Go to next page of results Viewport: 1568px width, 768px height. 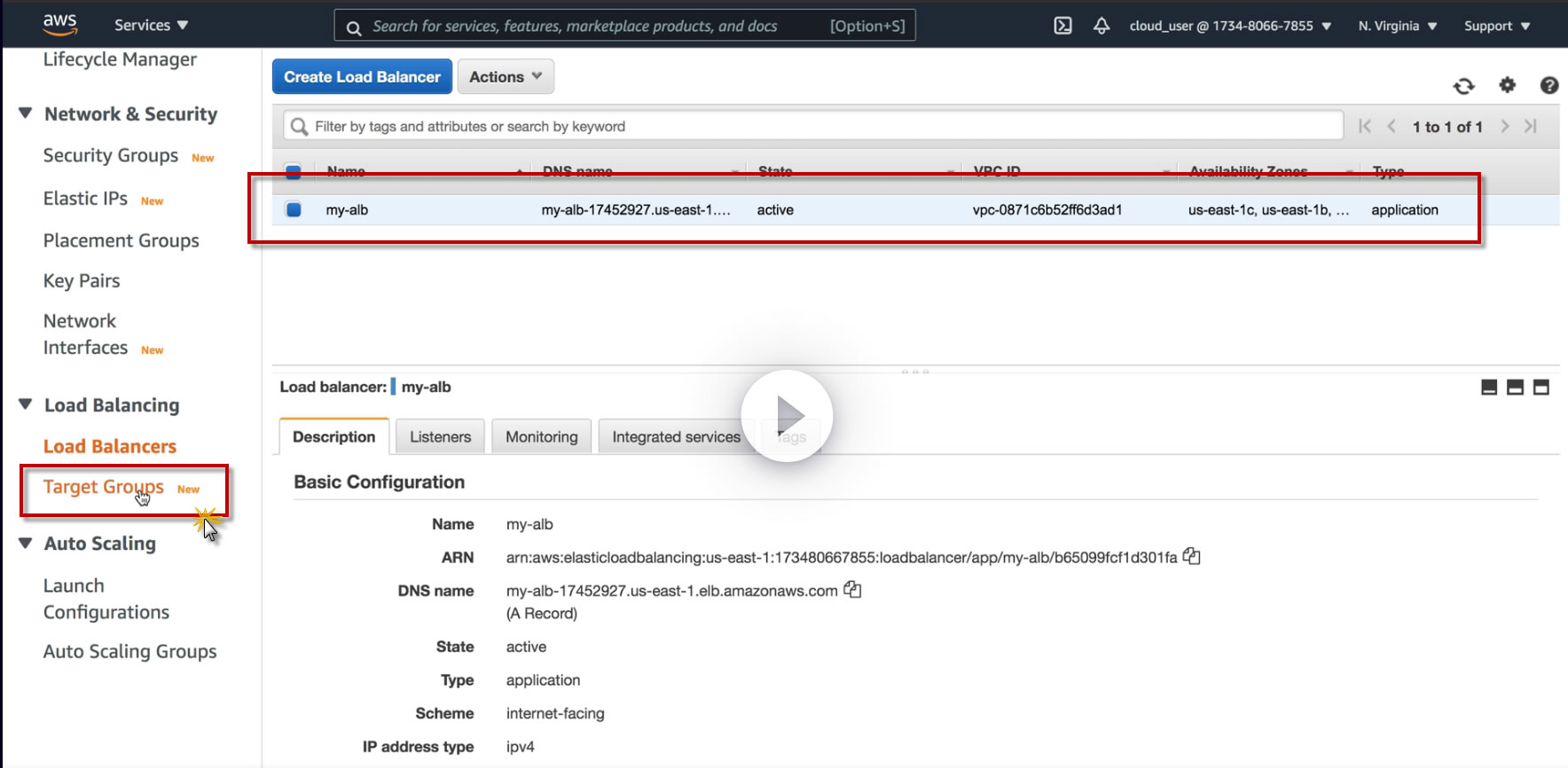pos(1505,126)
